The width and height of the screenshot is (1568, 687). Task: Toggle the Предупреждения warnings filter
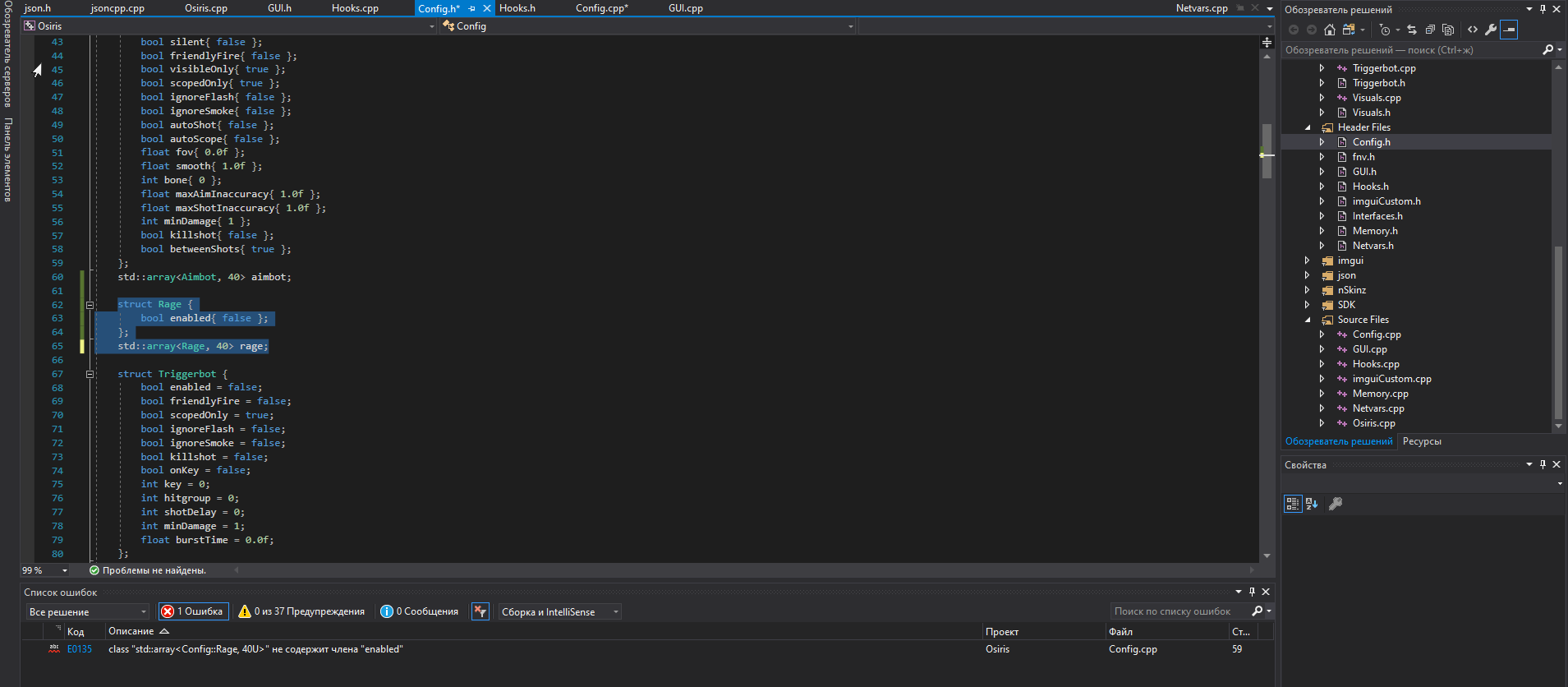[301, 611]
